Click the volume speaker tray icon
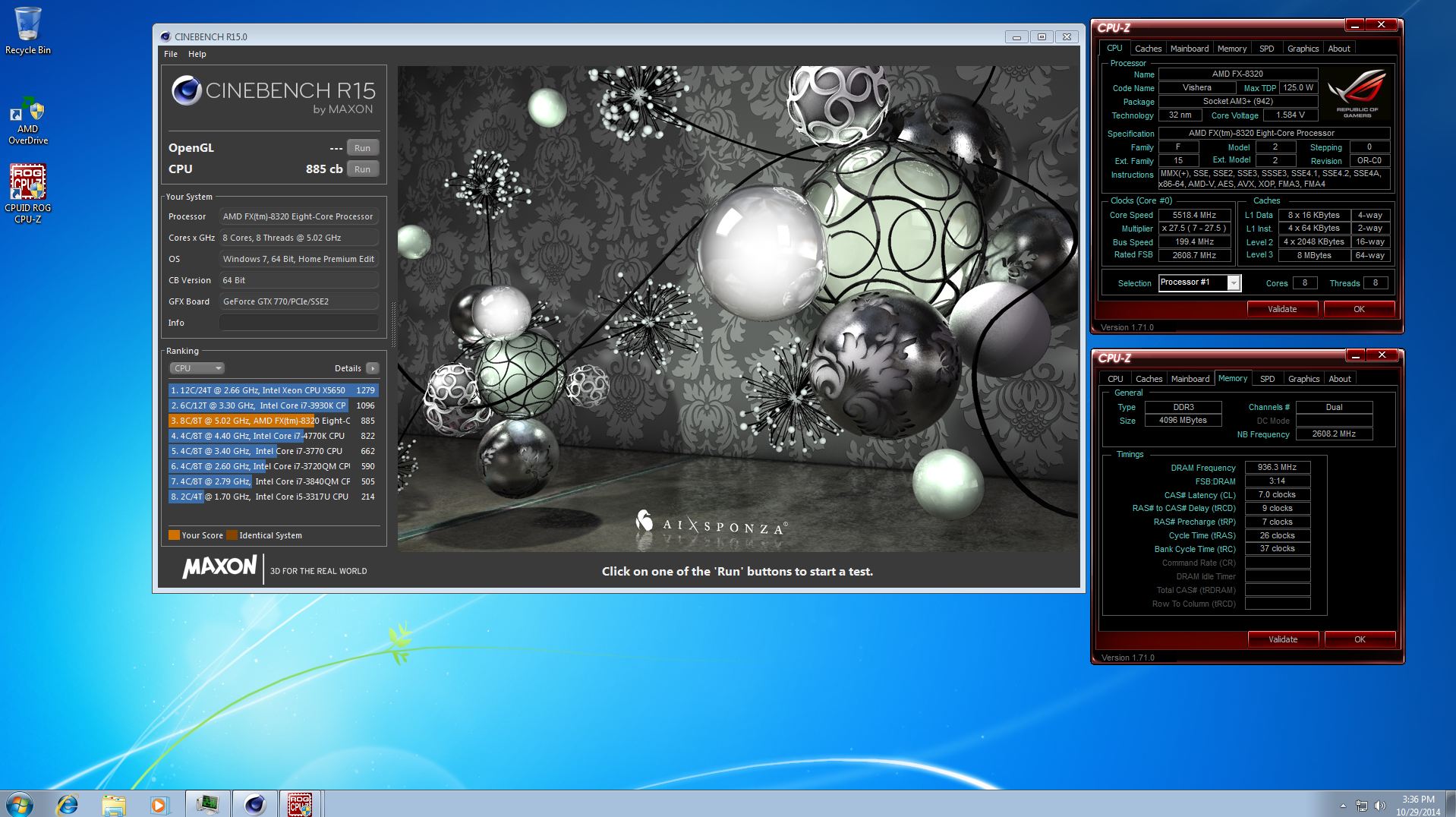Screen dimensions: 1456x817 [x=1379, y=806]
